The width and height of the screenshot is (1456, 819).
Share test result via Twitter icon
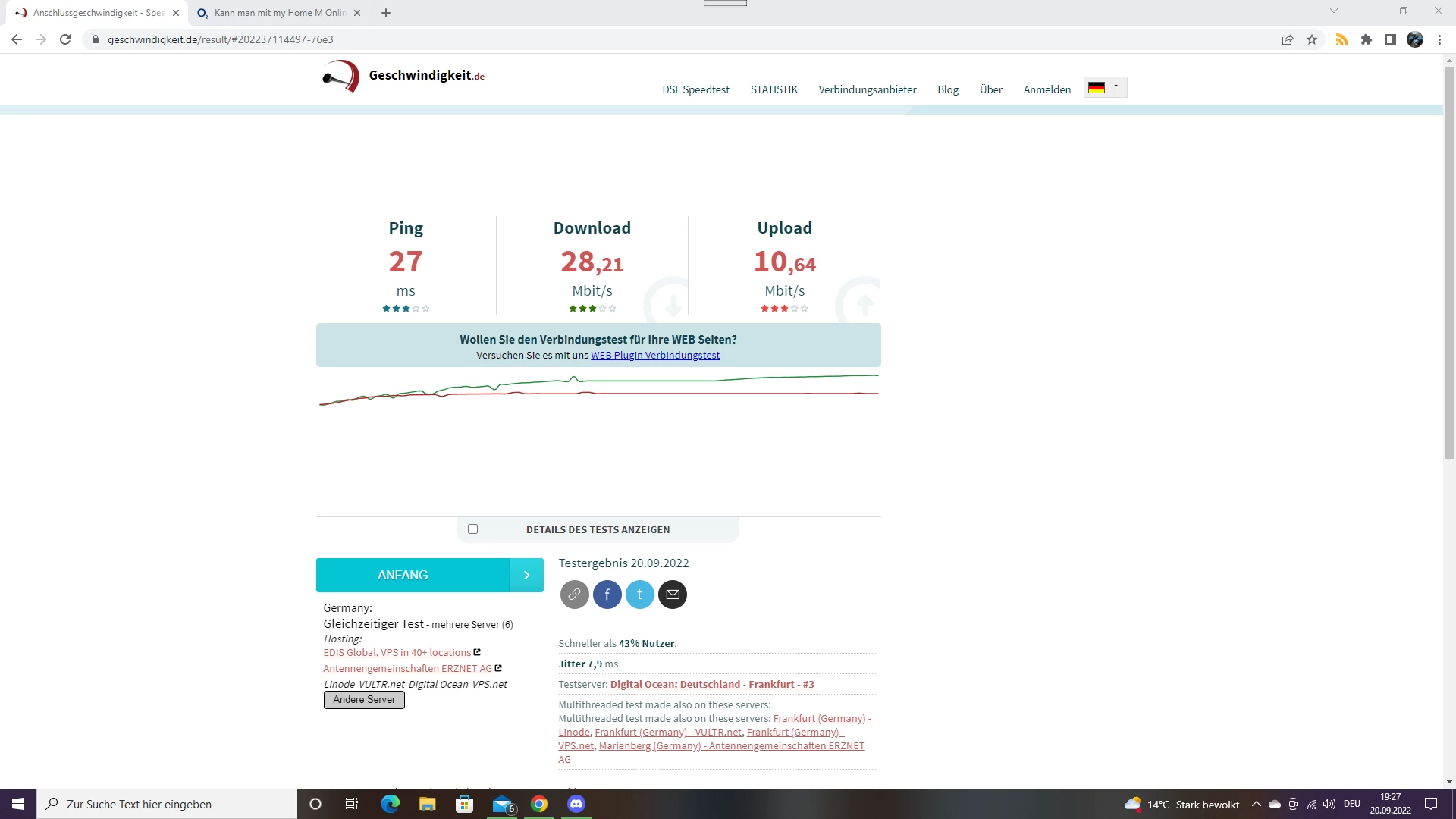pos(639,595)
